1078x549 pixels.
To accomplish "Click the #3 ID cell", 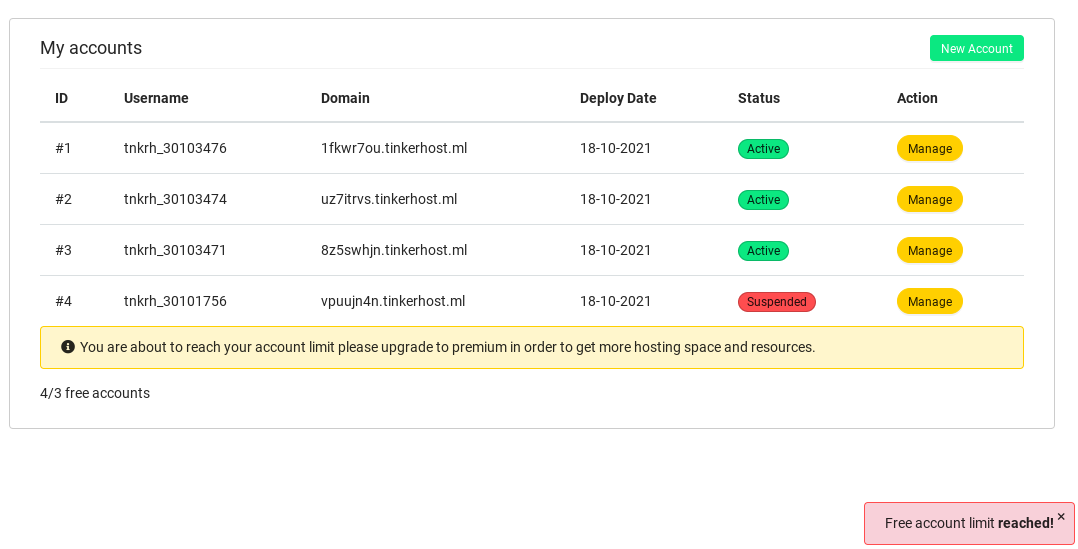I will (63, 249).
